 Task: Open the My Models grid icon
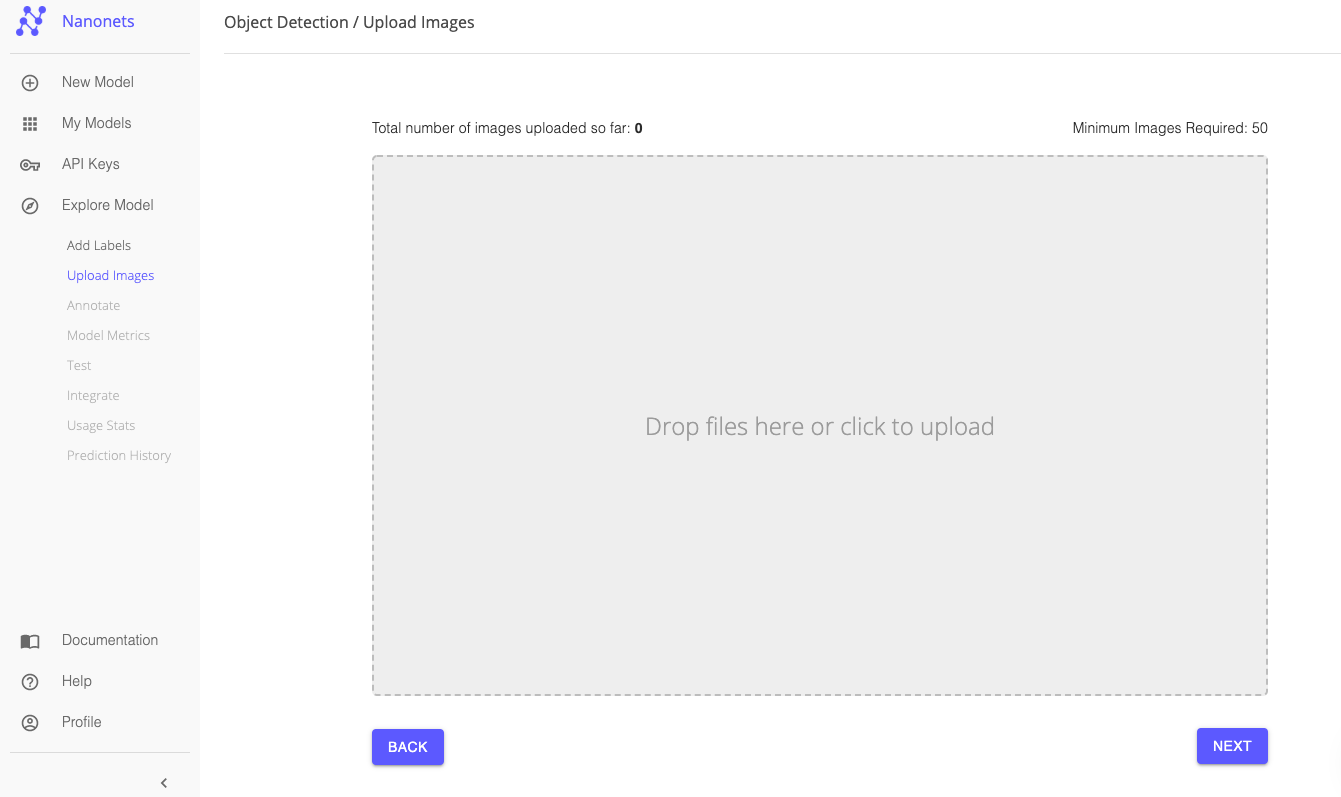(30, 124)
